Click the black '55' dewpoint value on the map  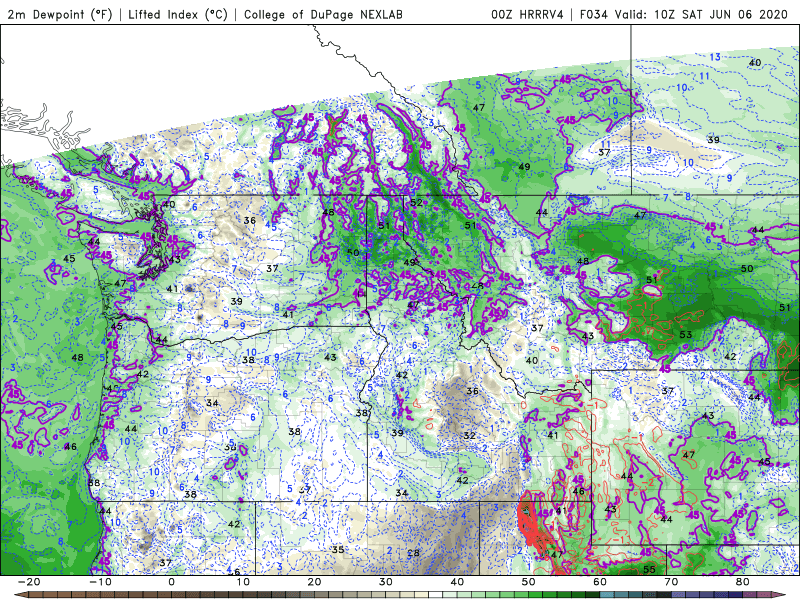[x=649, y=569]
